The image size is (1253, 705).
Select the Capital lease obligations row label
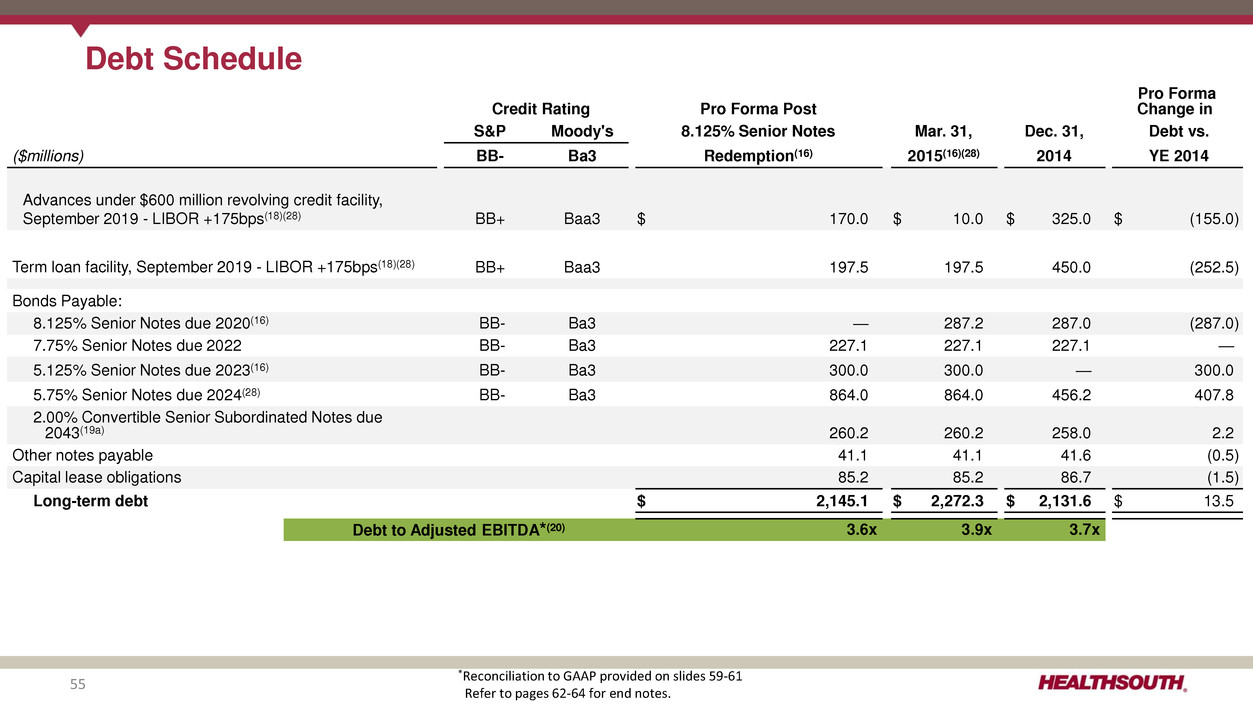[97, 477]
